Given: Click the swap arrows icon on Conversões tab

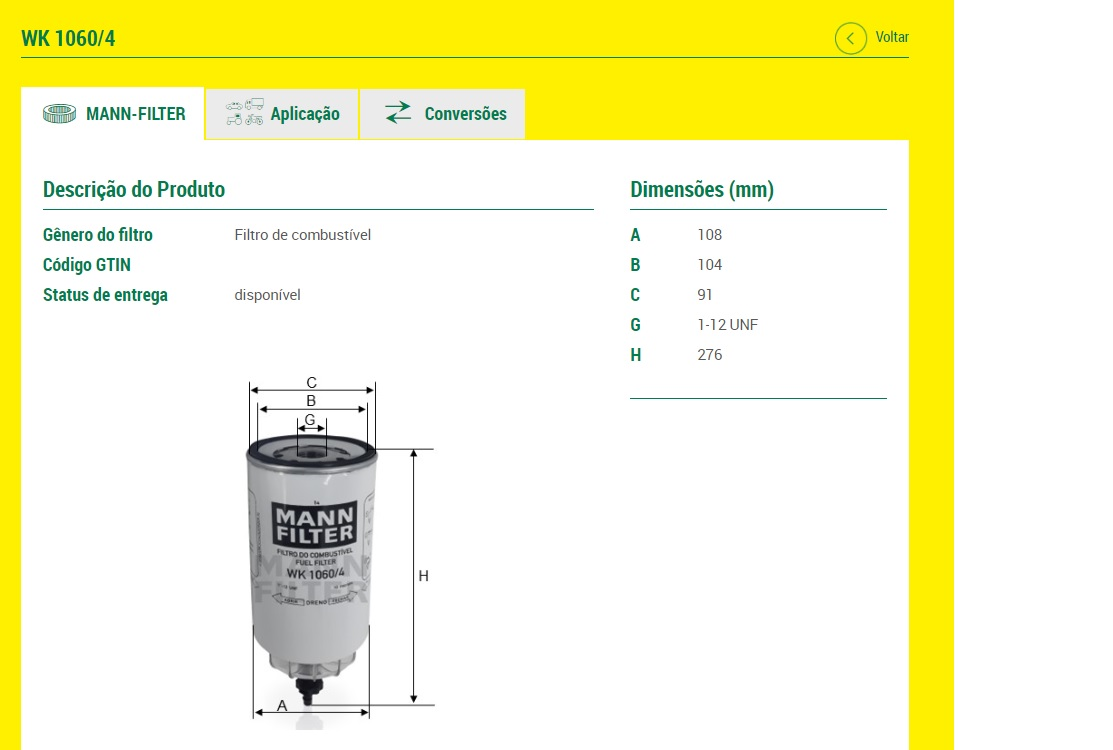Looking at the screenshot, I should 398,113.
